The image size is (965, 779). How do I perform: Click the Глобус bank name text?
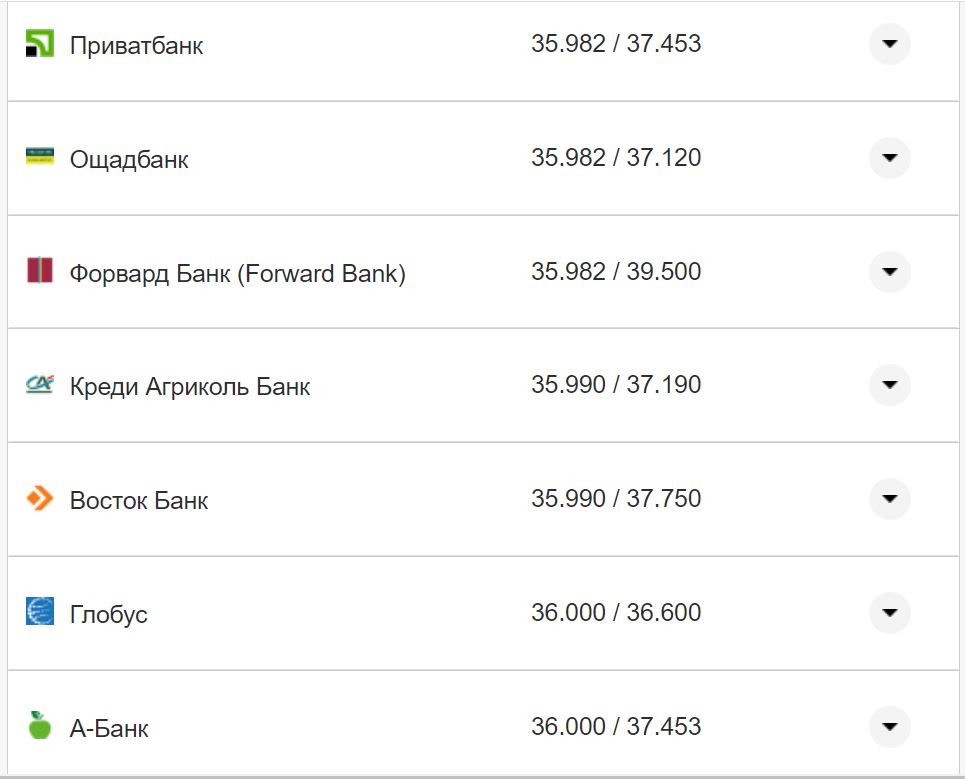(108, 614)
